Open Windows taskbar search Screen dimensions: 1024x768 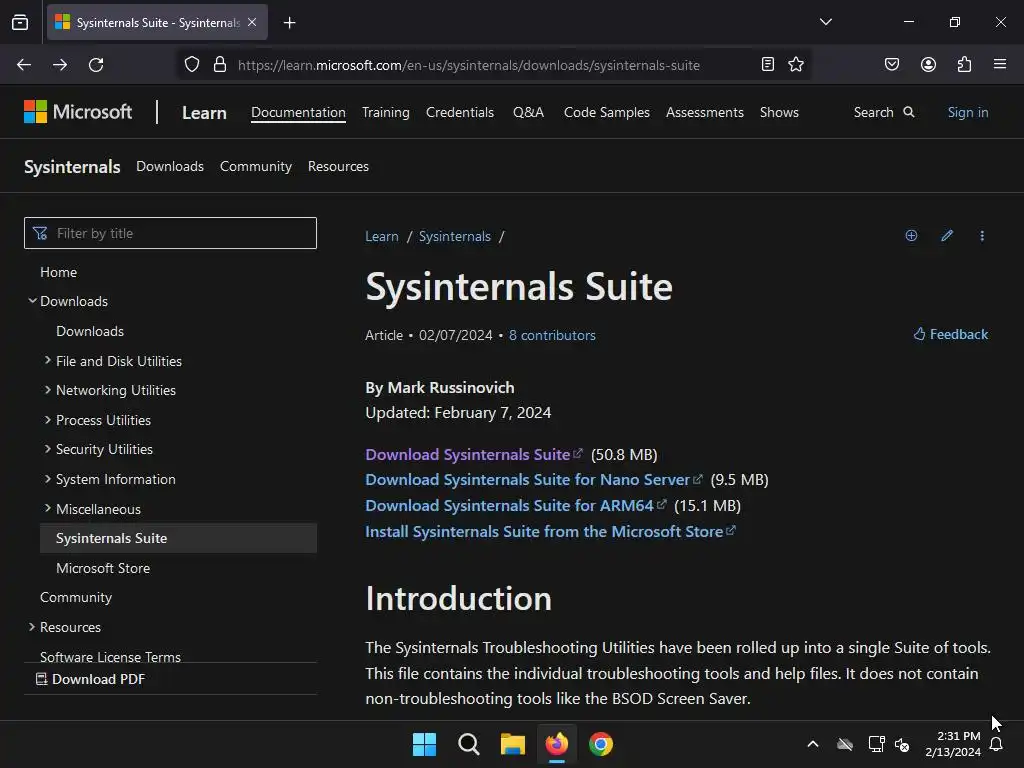point(469,744)
